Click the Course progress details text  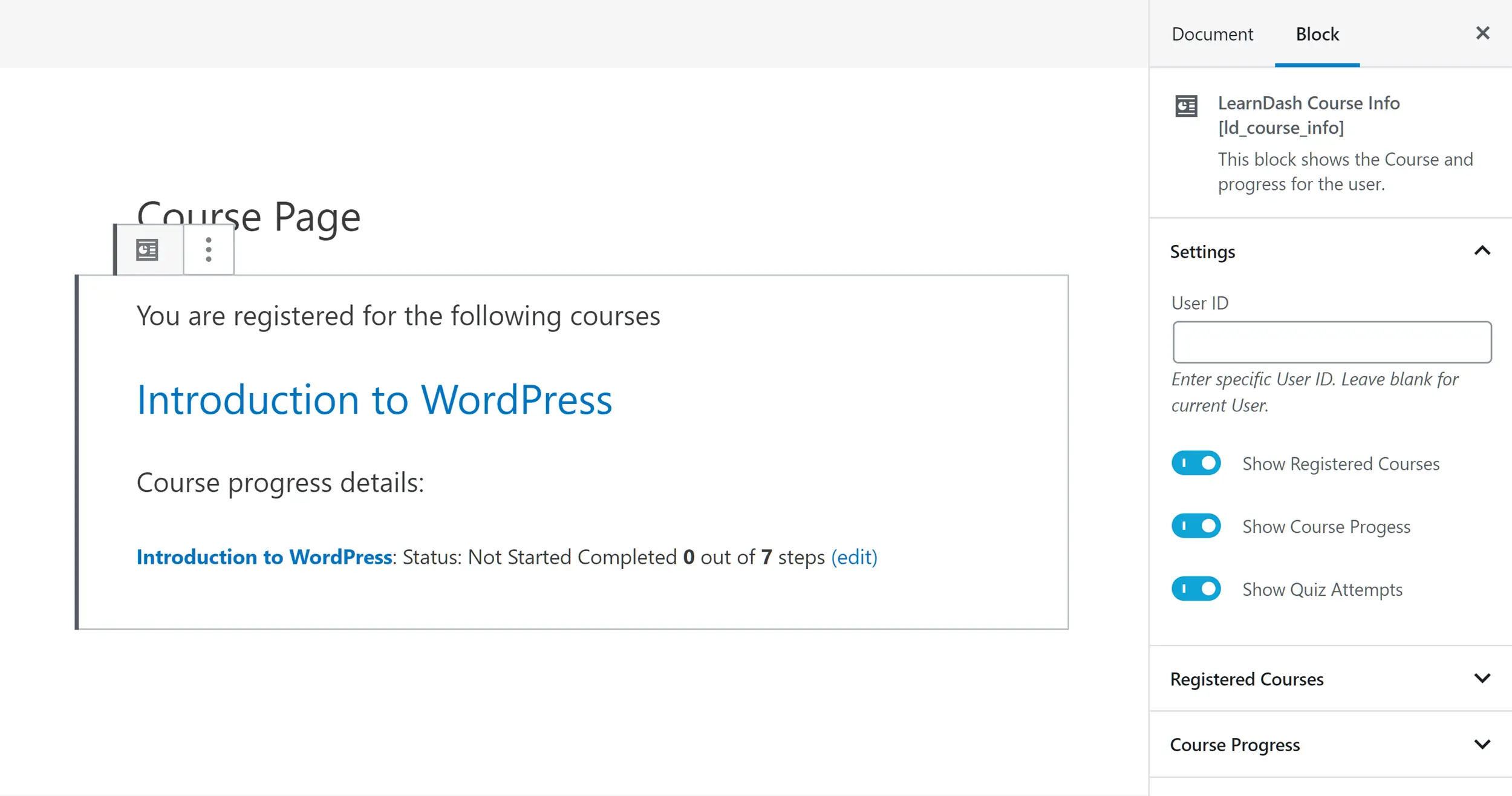[x=280, y=483]
